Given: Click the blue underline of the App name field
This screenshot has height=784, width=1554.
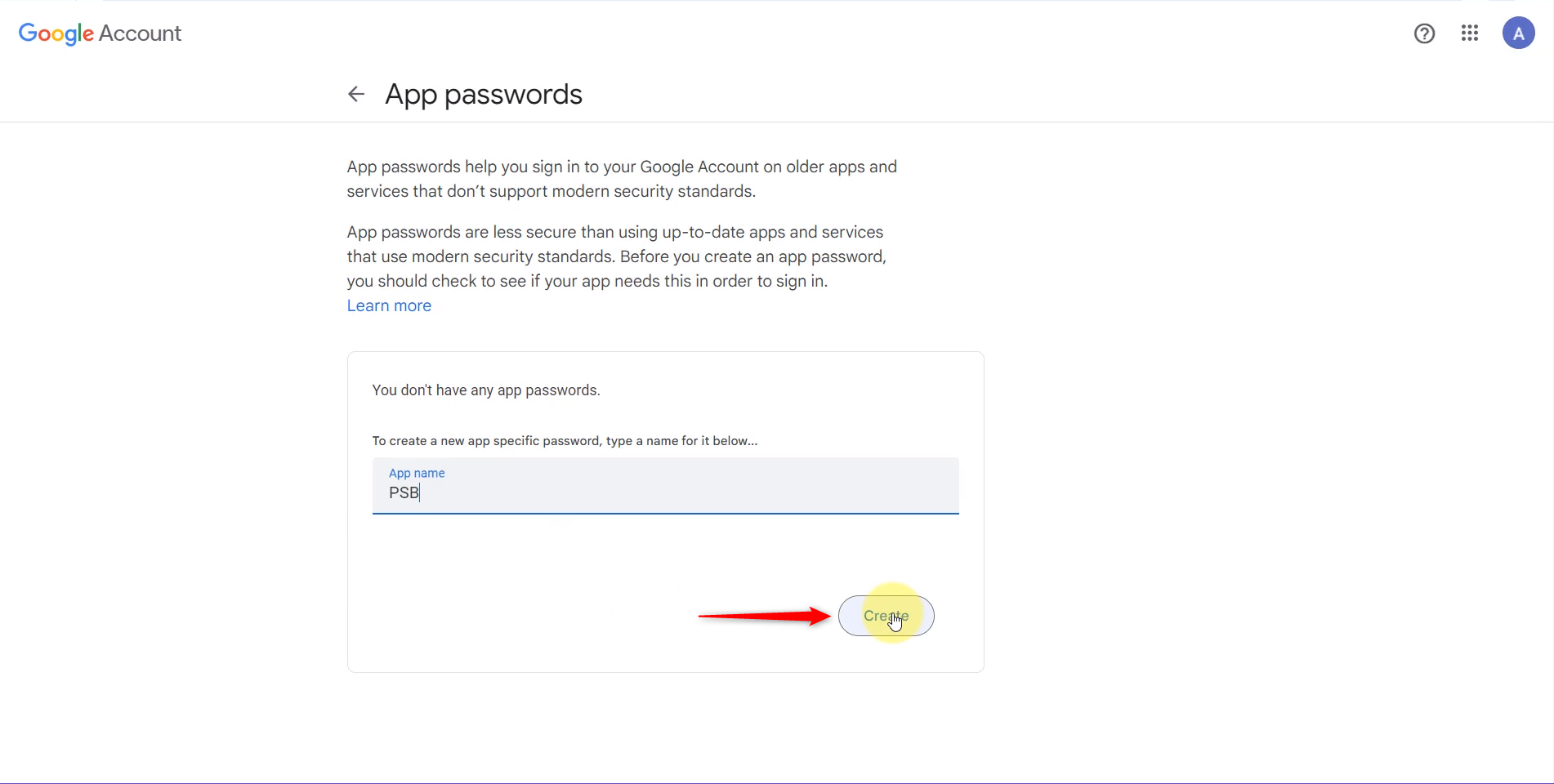Looking at the screenshot, I should click(x=665, y=514).
